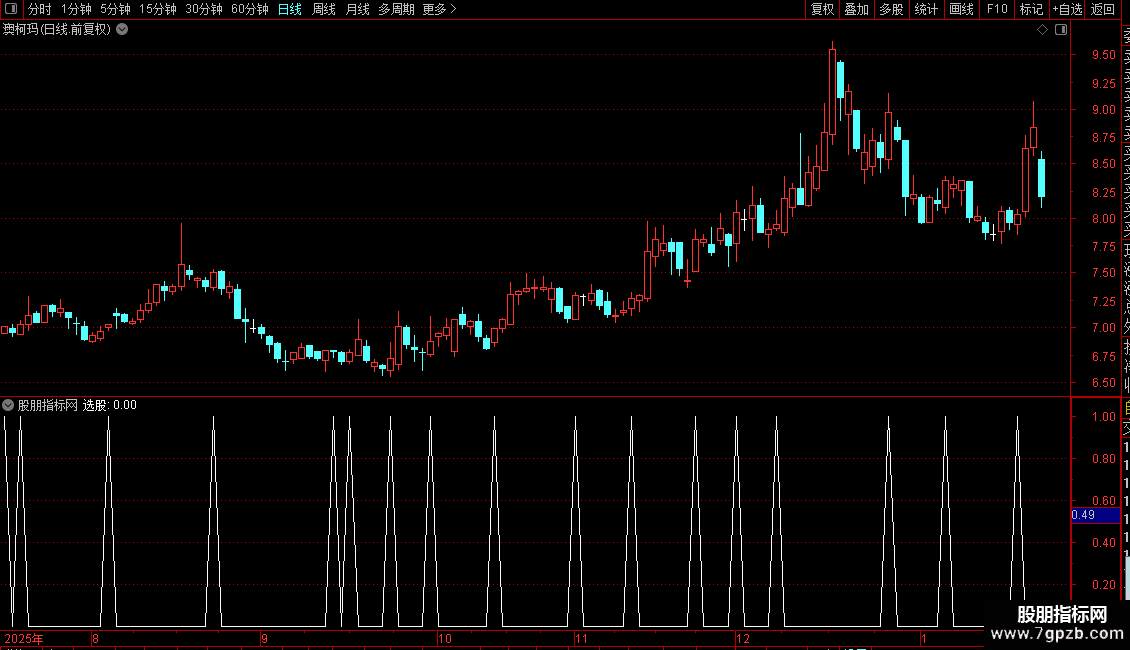Click month 12 marker on time axis
The width and height of the screenshot is (1130, 650).
[x=742, y=638]
